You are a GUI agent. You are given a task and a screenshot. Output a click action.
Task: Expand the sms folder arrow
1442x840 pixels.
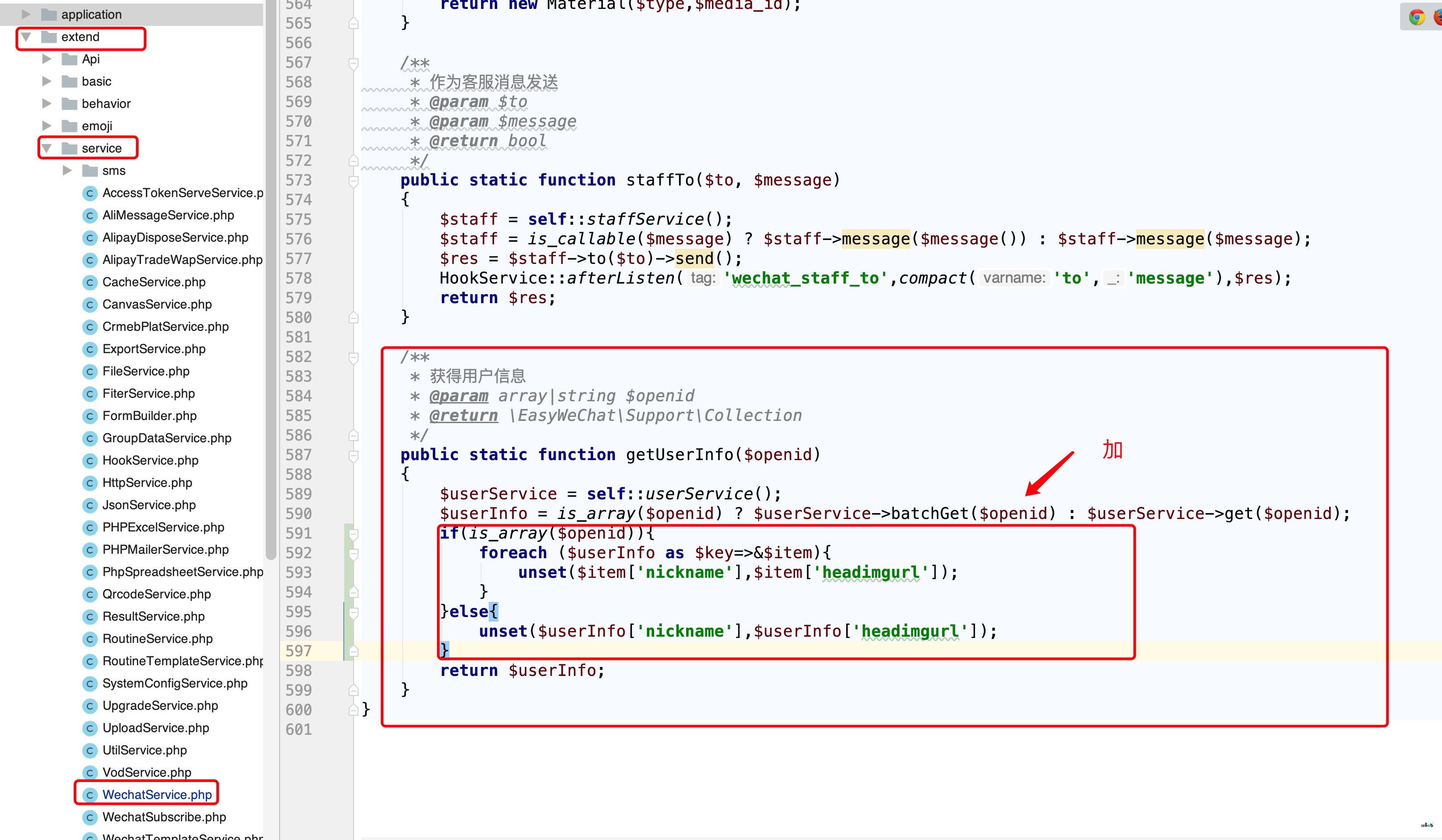click(x=67, y=170)
